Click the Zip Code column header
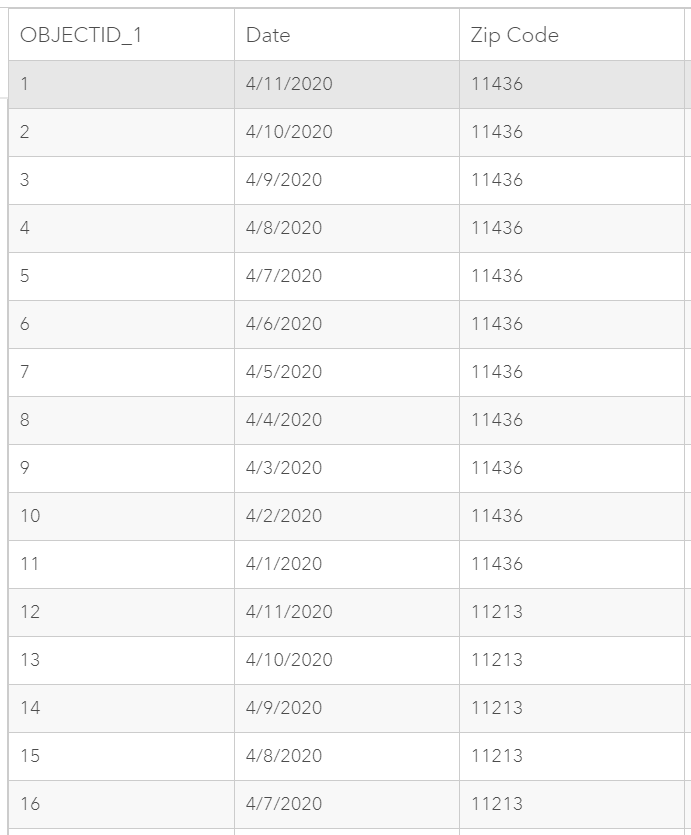Viewport: 691px width, 835px height. (x=572, y=35)
